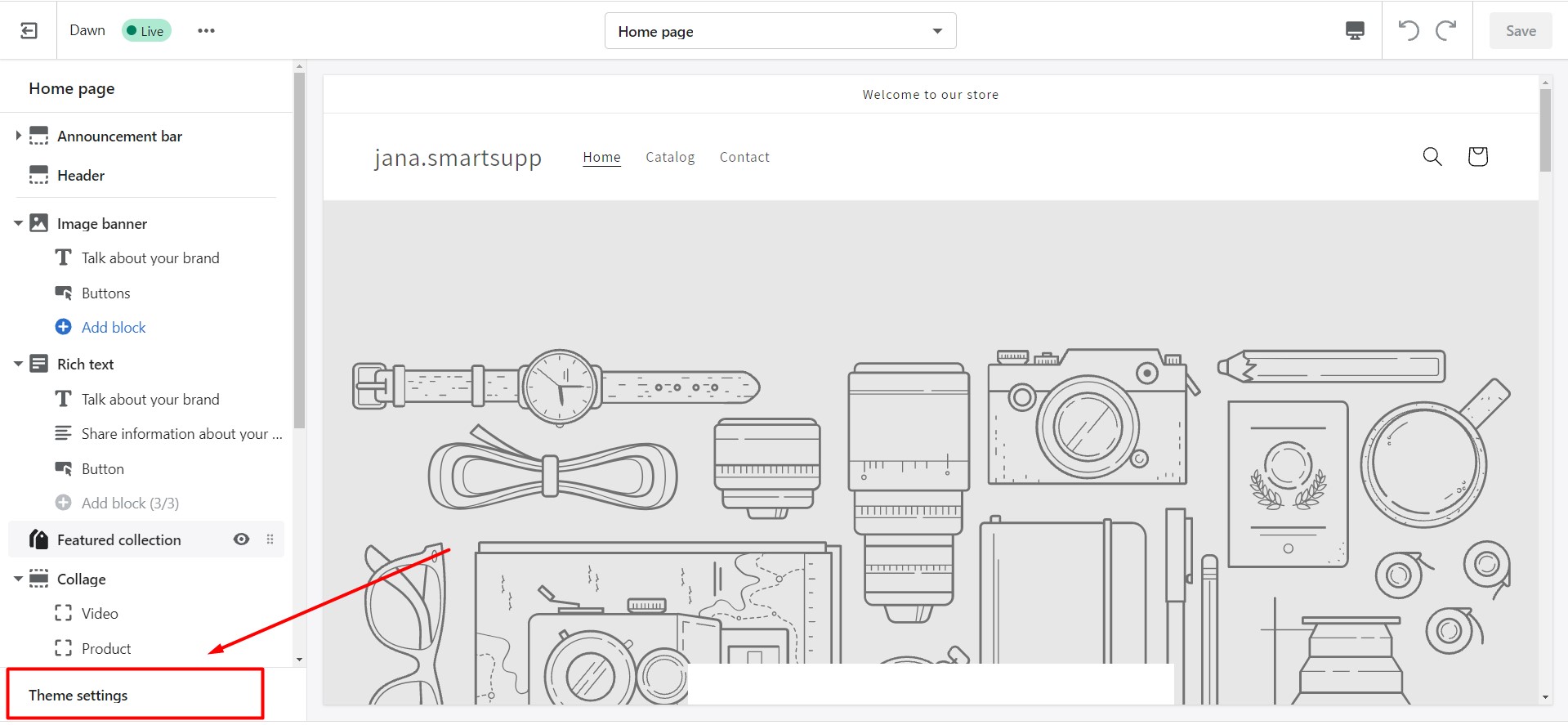This screenshot has height=725, width=1568.
Task: Select the Product block under Collage
Action: pyautogui.click(x=106, y=648)
